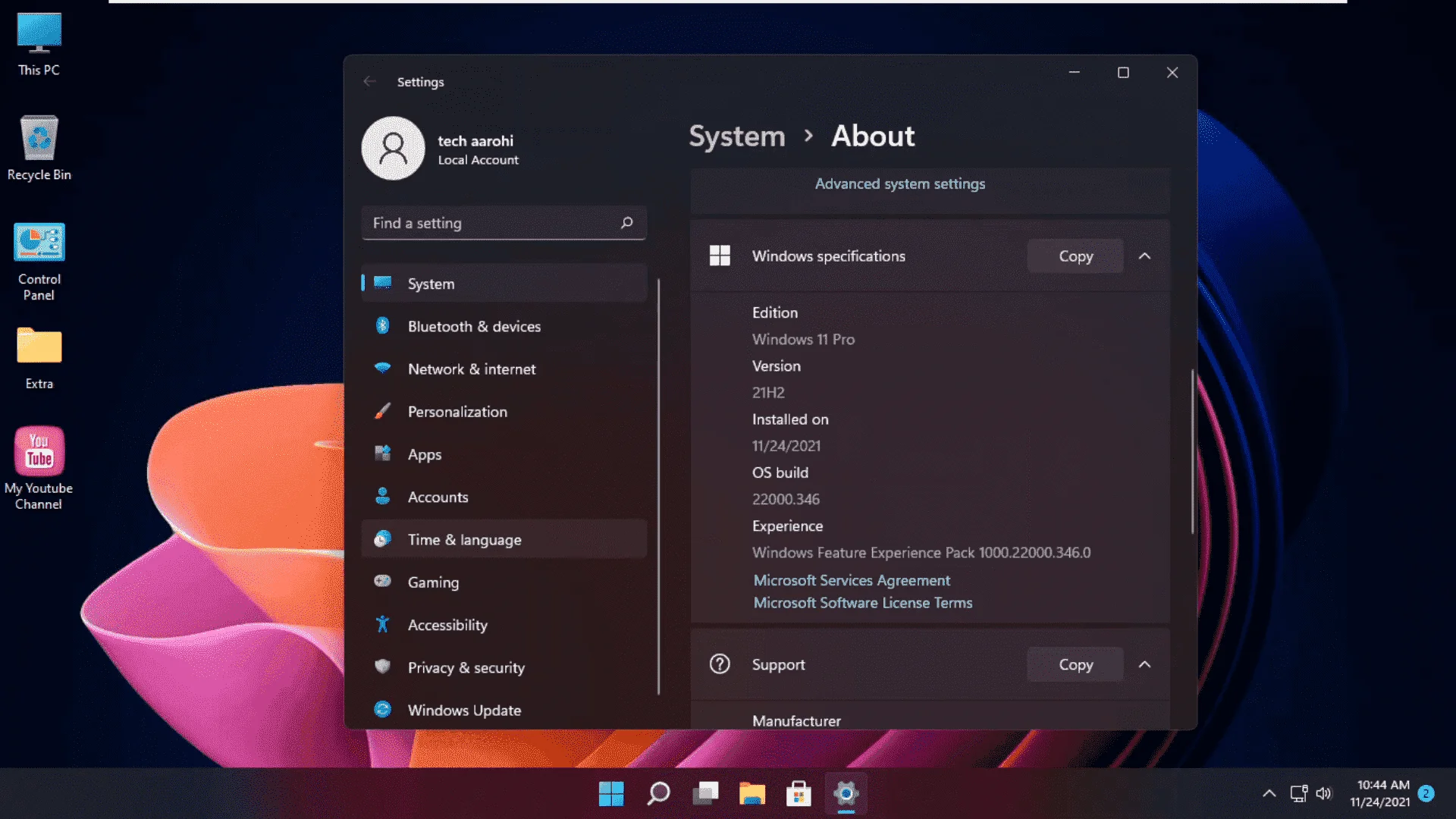Open the Start menu on taskbar

coord(611,794)
